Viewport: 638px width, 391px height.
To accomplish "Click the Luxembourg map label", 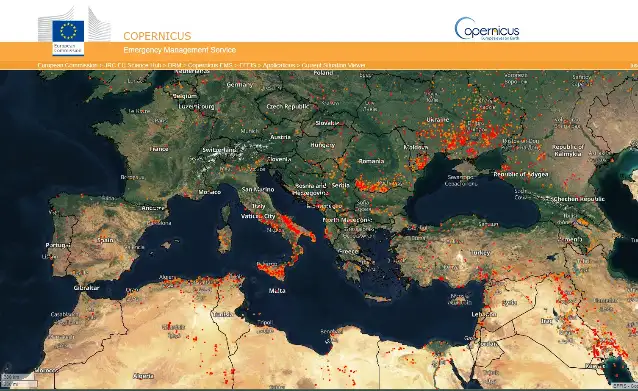I will pos(196,107).
